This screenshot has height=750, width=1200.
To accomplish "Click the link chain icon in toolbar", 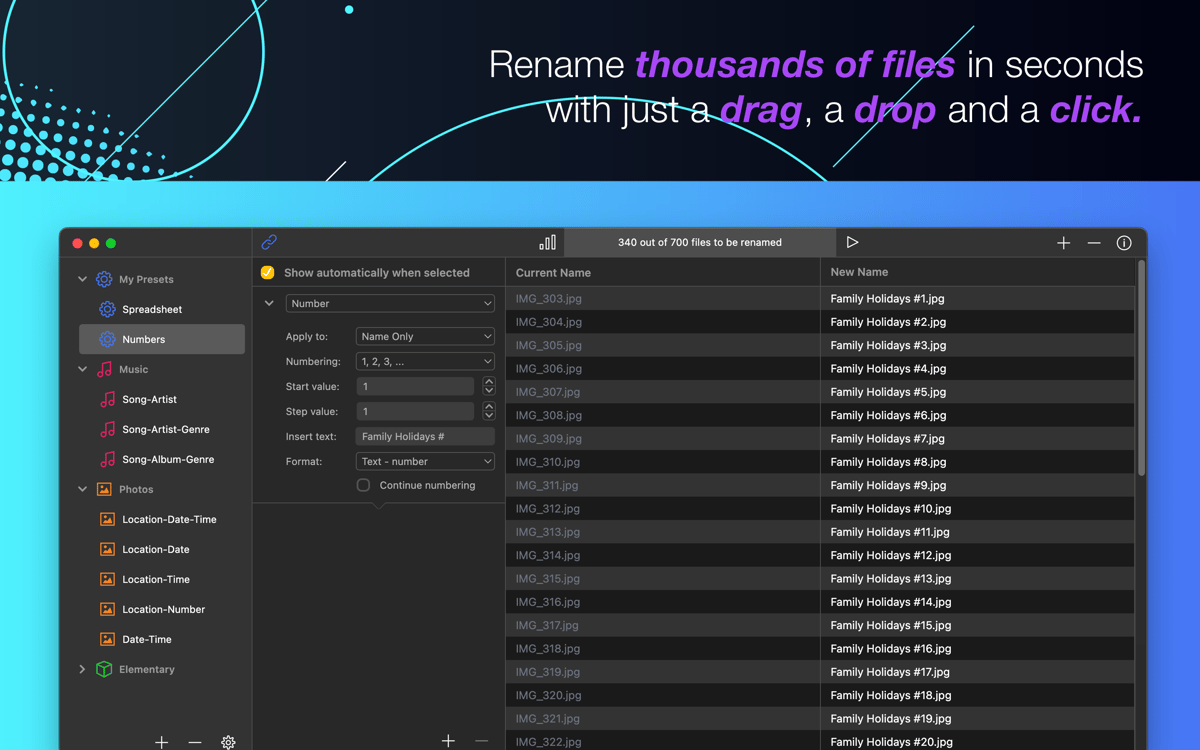I will (269, 242).
